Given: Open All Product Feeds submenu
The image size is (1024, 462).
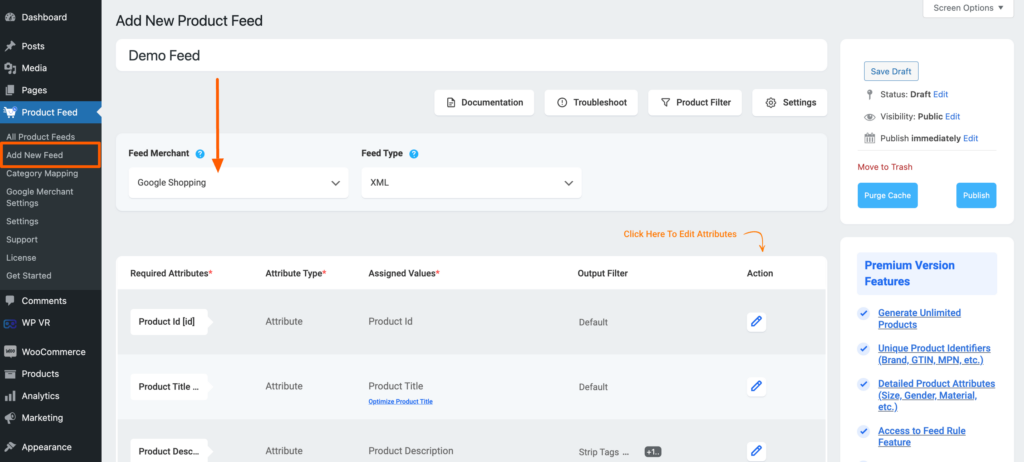Looking at the screenshot, I should tap(40, 137).
